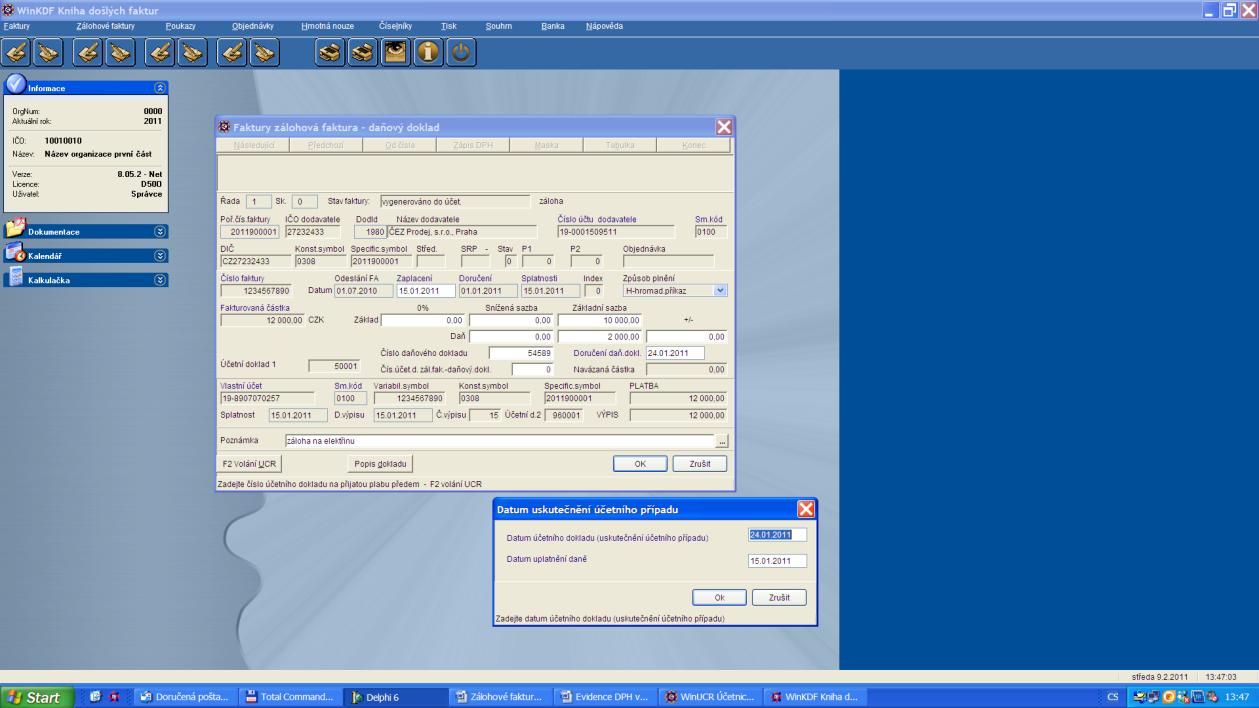
Task: Open the Tisk menu
Action: pos(449,25)
